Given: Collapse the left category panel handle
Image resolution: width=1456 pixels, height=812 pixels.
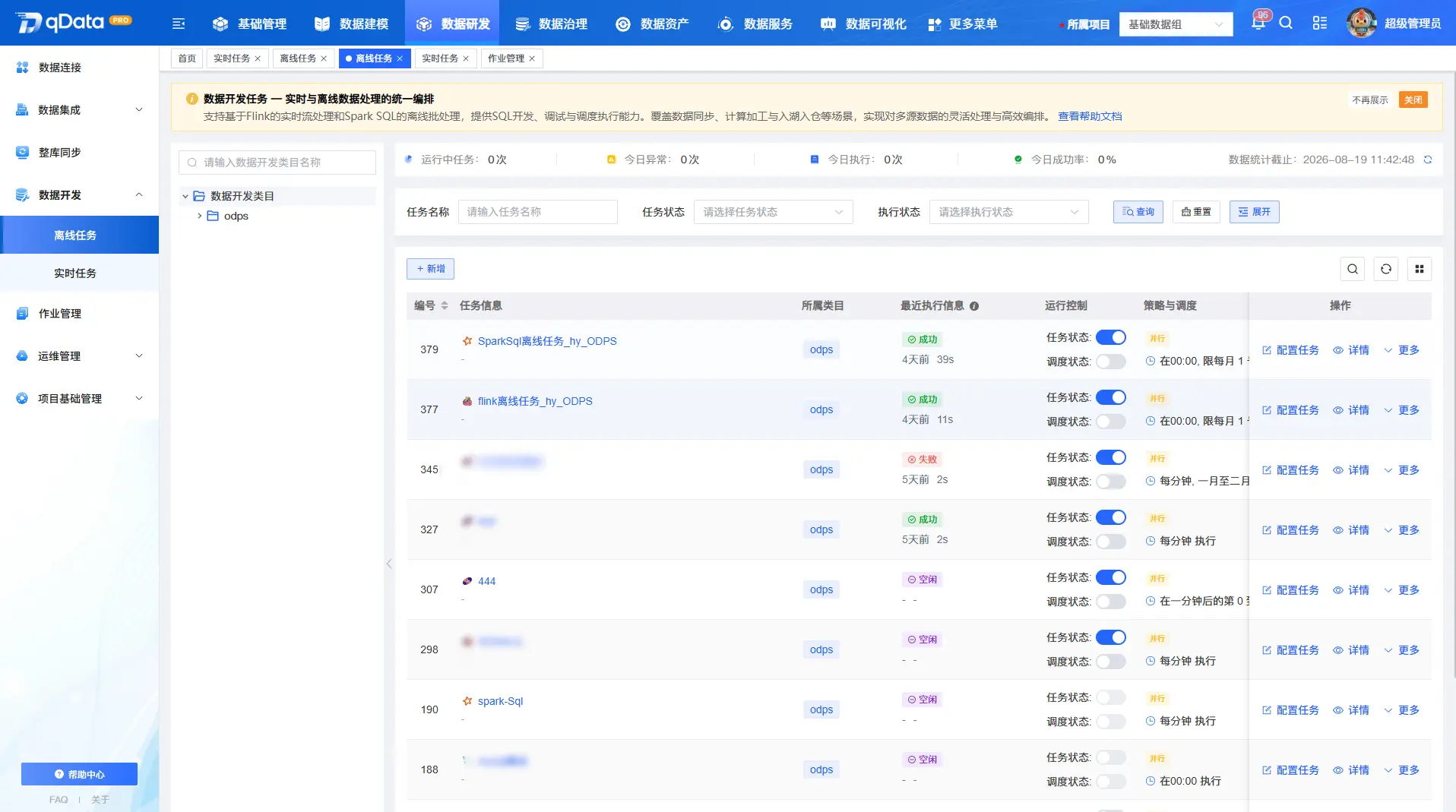Looking at the screenshot, I should 389,564.
